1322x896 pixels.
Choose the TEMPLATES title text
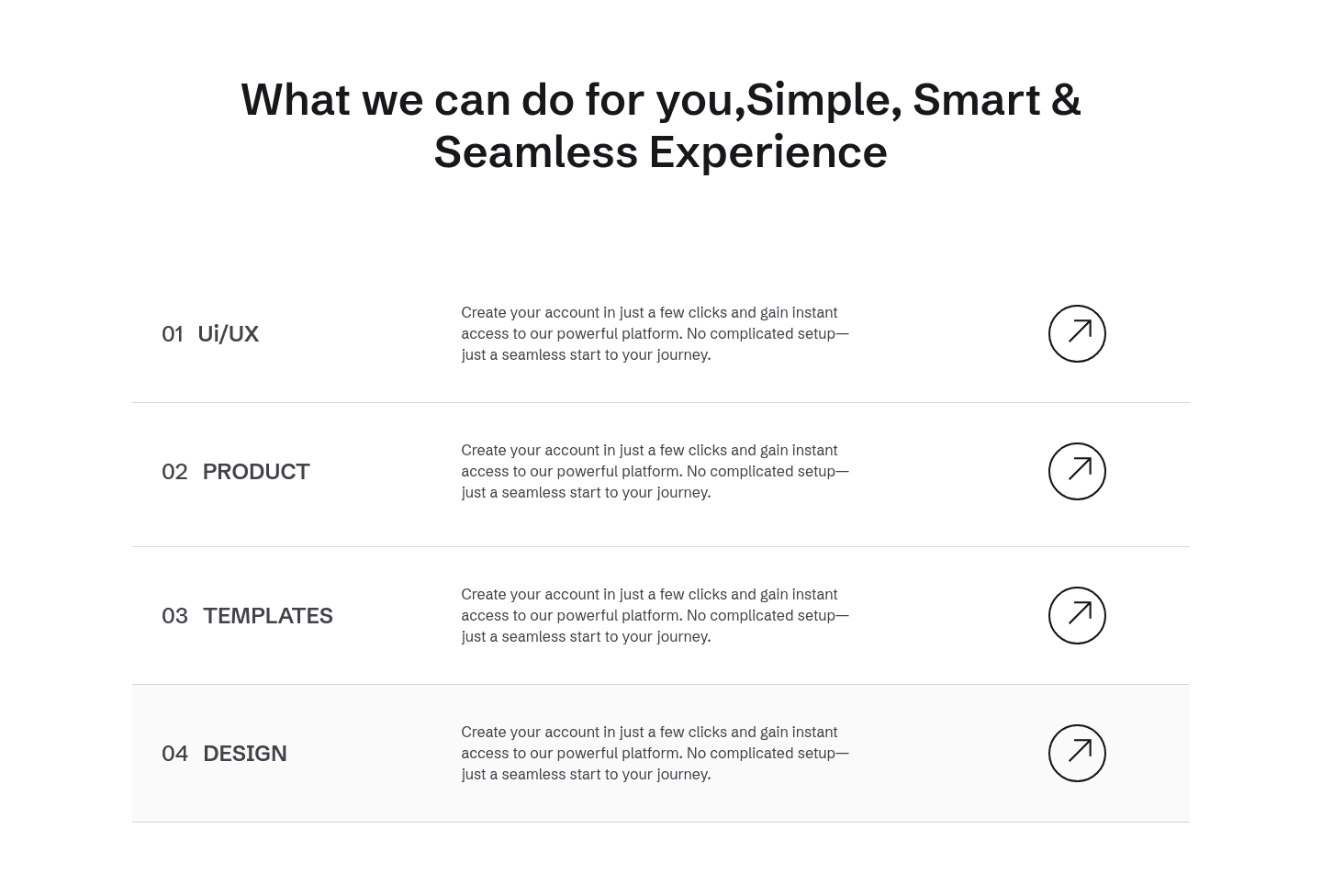coord(268,615)
